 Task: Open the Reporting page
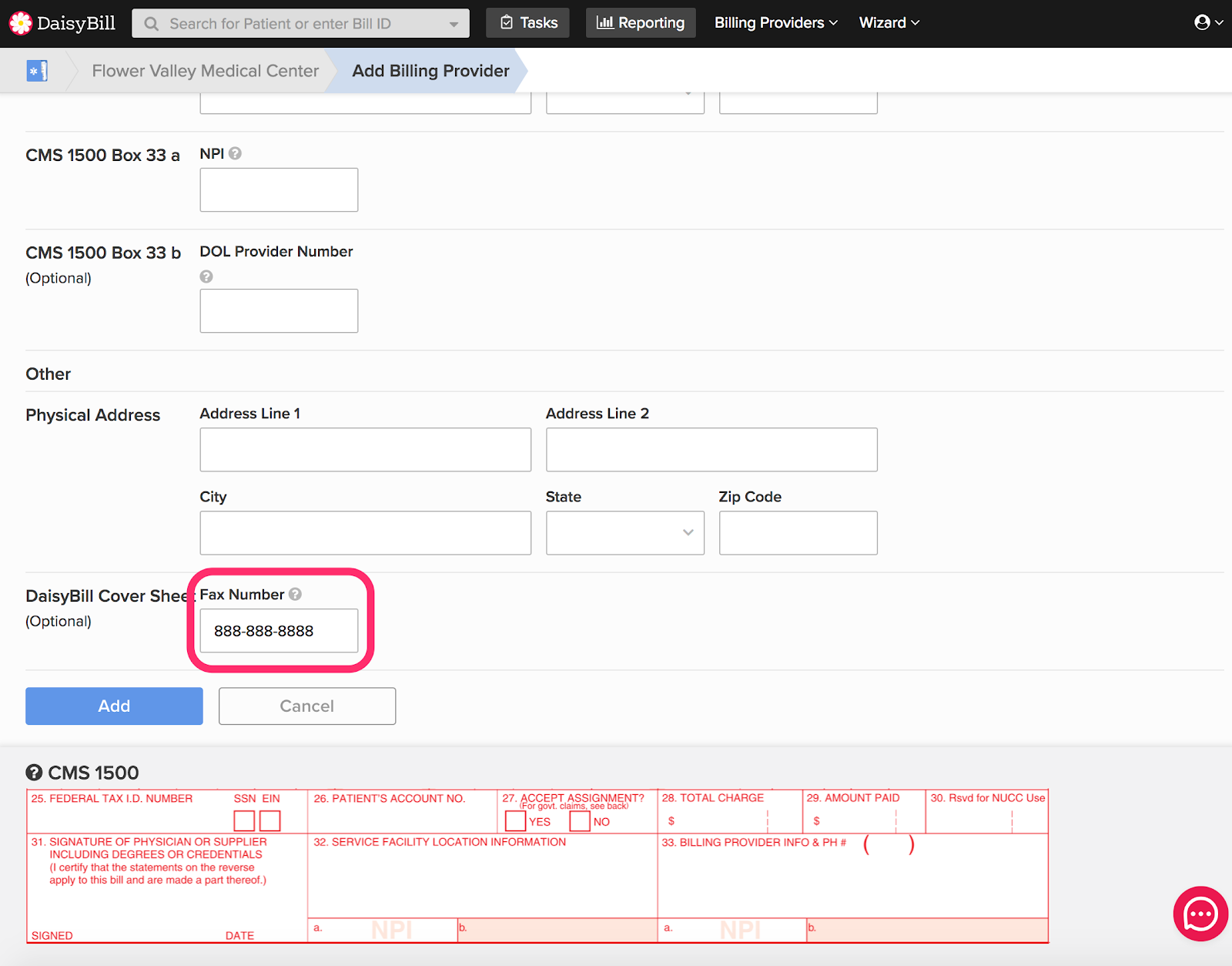[x=641, y=23]
